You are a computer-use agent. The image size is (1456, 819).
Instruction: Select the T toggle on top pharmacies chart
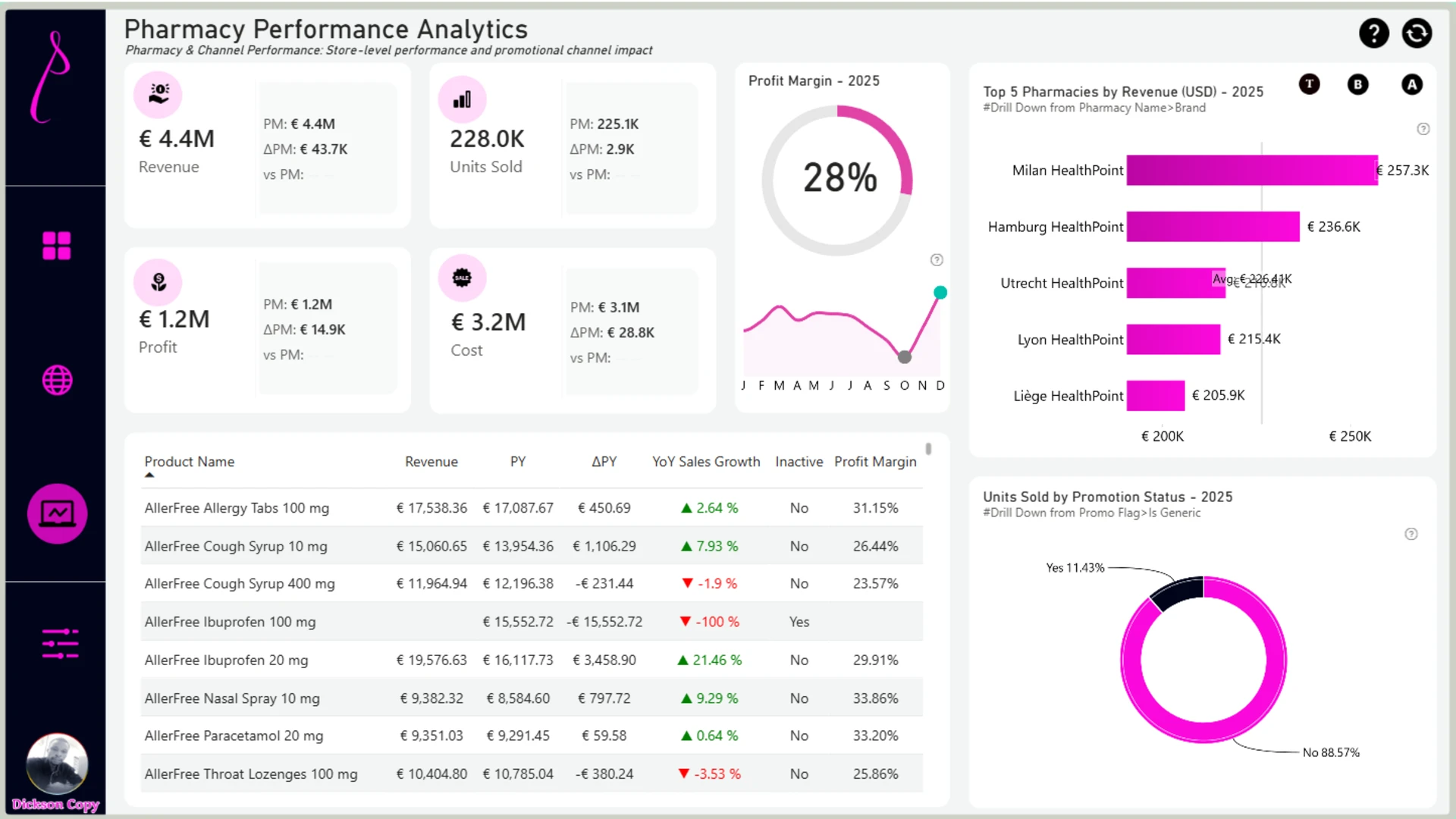pyautogui.click(x=1309, y=84)
